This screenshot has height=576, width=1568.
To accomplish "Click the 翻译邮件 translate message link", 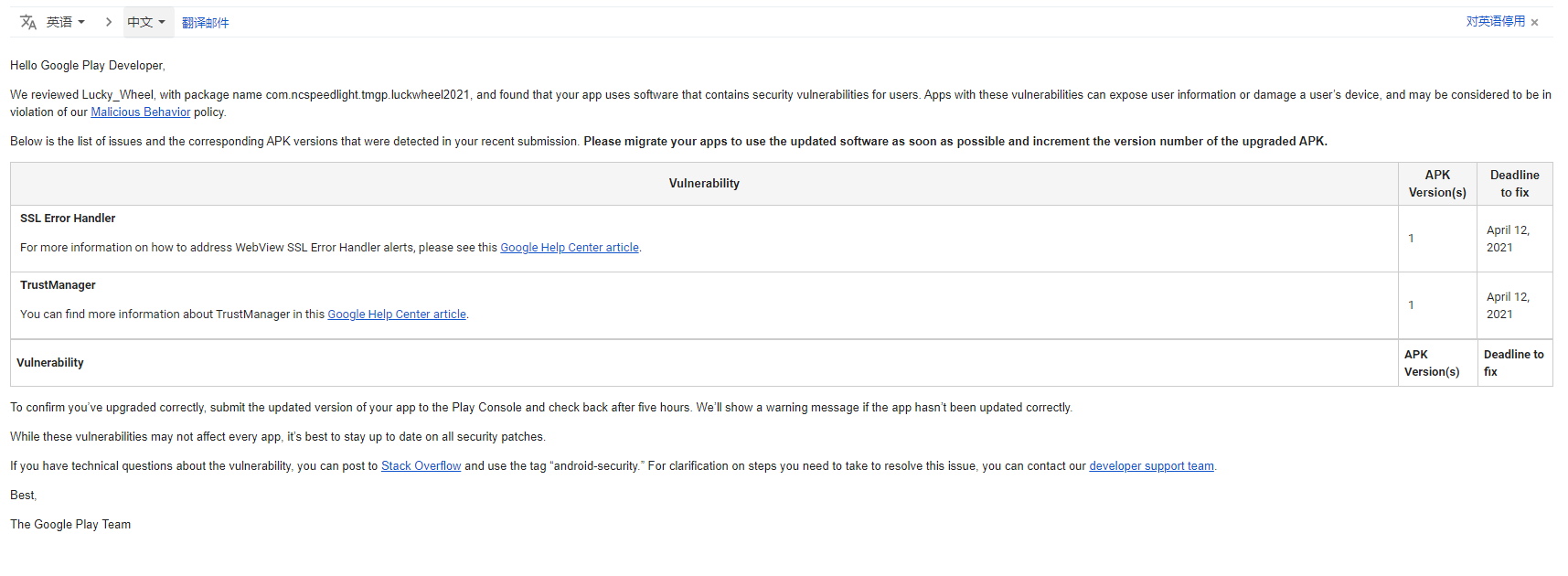I will click(x=205, y=23).
